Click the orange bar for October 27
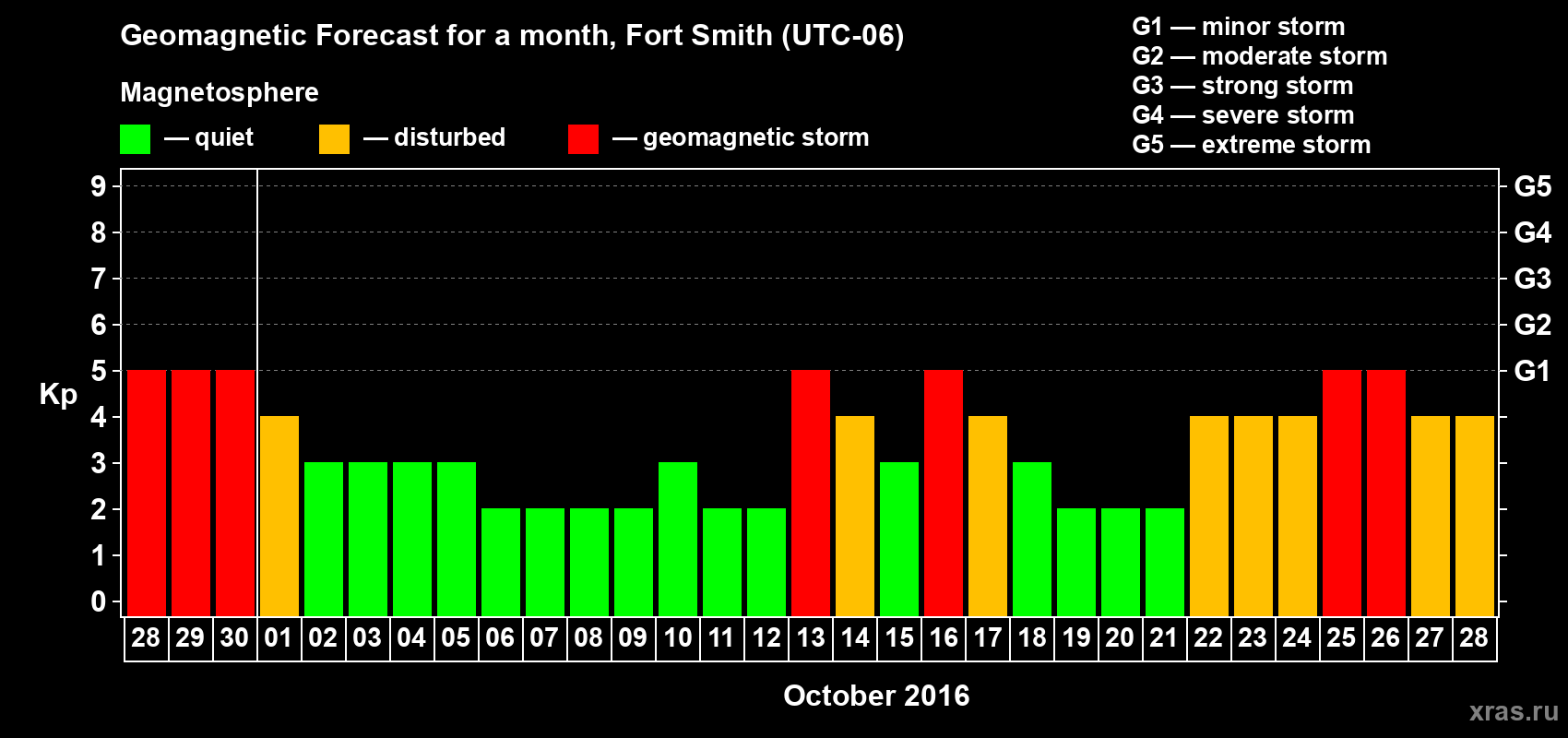This screenshot has height=738, width=1568. click(x=1431, y=517)
